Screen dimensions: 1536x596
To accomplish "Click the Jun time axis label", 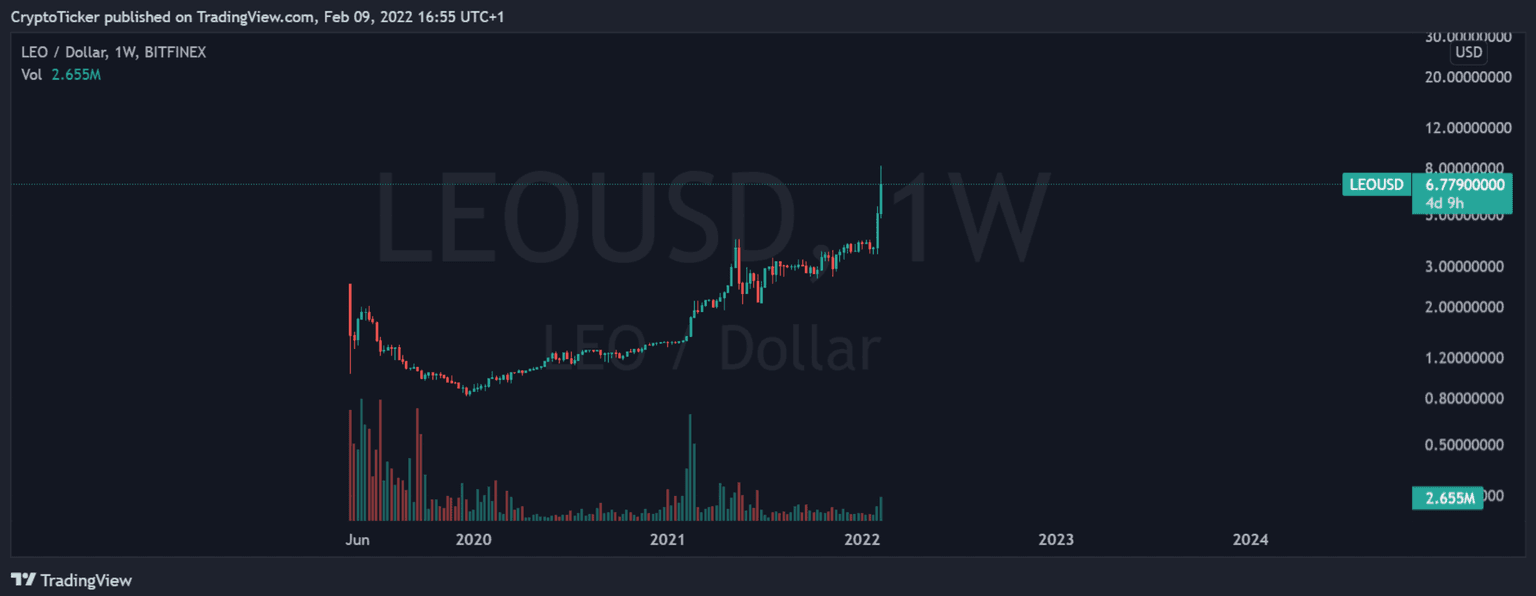I will pos(357,540).
